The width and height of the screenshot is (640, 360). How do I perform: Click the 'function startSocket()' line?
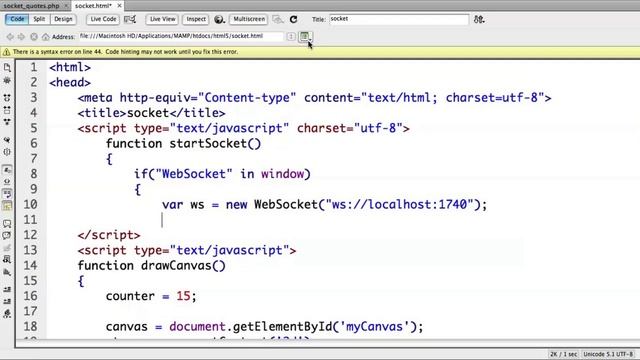(183, 144)
